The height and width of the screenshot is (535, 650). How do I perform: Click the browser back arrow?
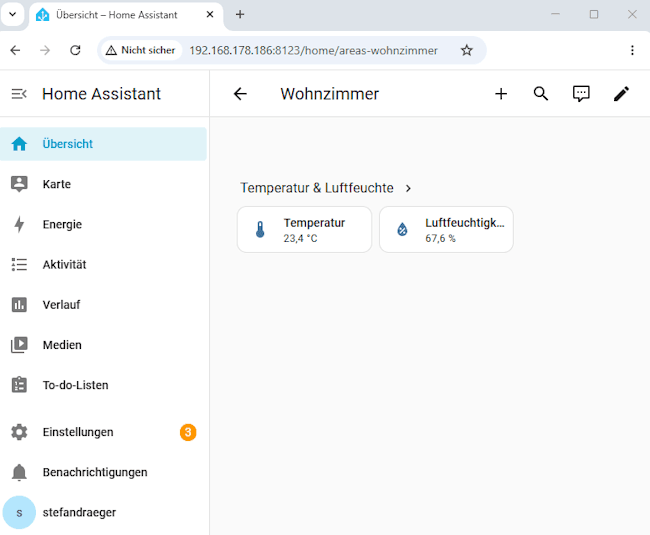15,50
